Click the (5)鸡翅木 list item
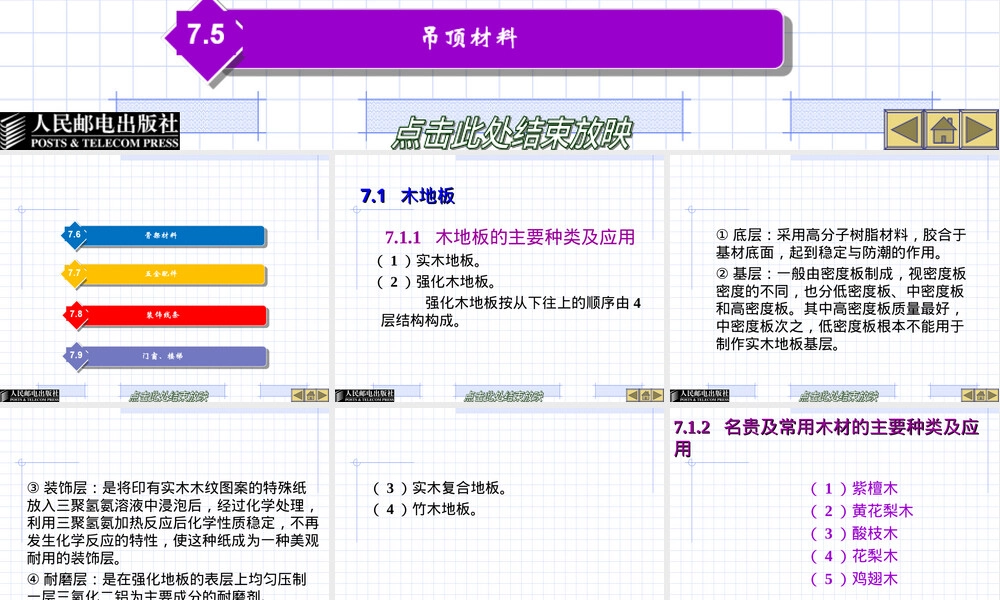1000x600 pixels. tap(854, 579)
